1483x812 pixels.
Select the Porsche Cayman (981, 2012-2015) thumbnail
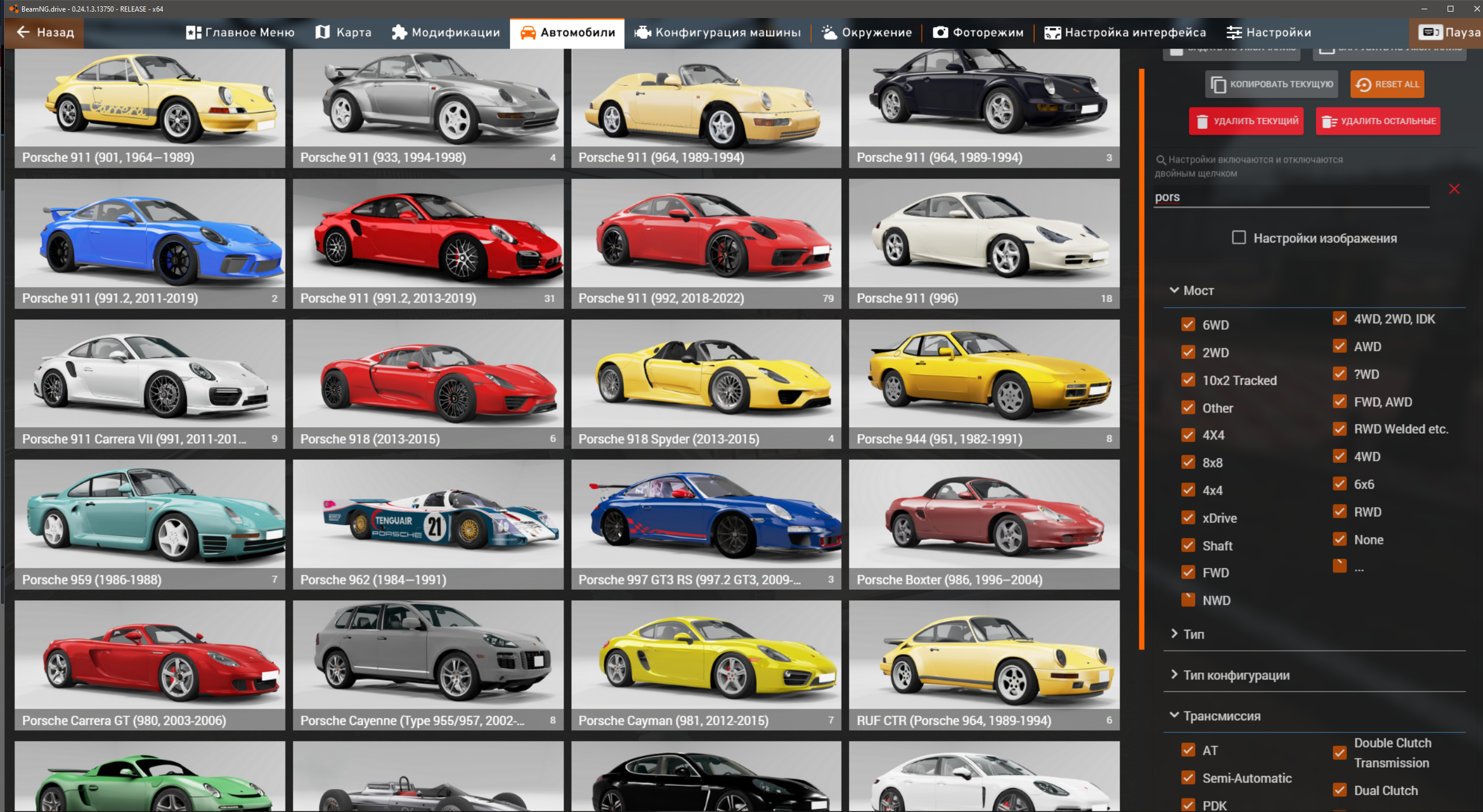706,665
